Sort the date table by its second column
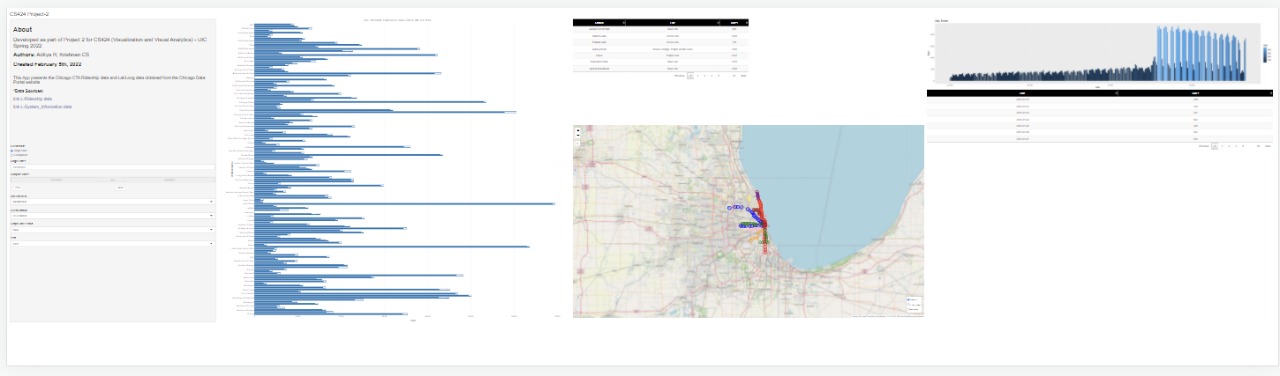1280x376 pixels. coord(1195,93)
